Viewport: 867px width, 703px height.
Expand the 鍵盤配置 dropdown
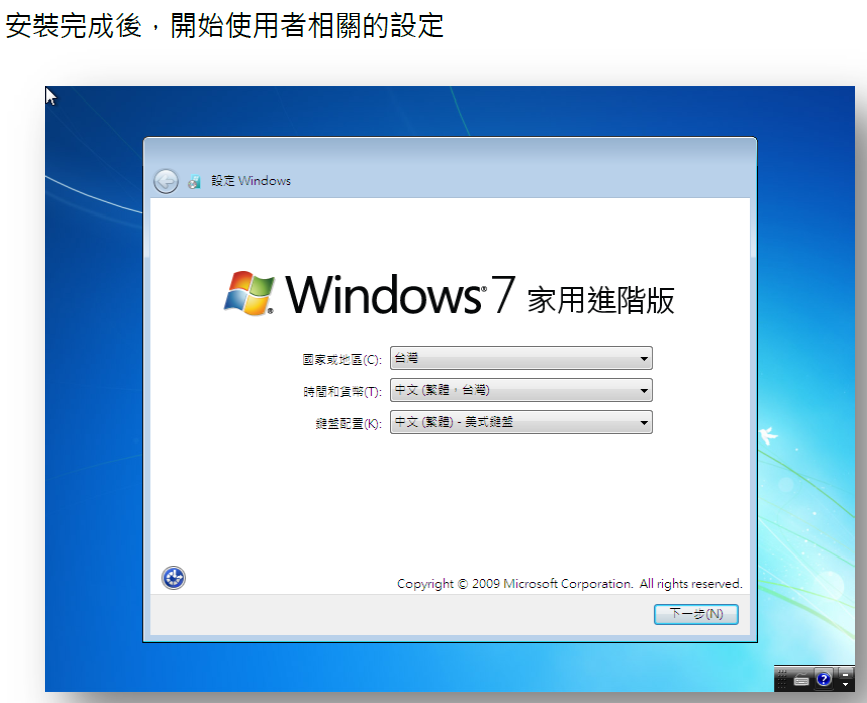pyautogui.click(x=521, y=422)
